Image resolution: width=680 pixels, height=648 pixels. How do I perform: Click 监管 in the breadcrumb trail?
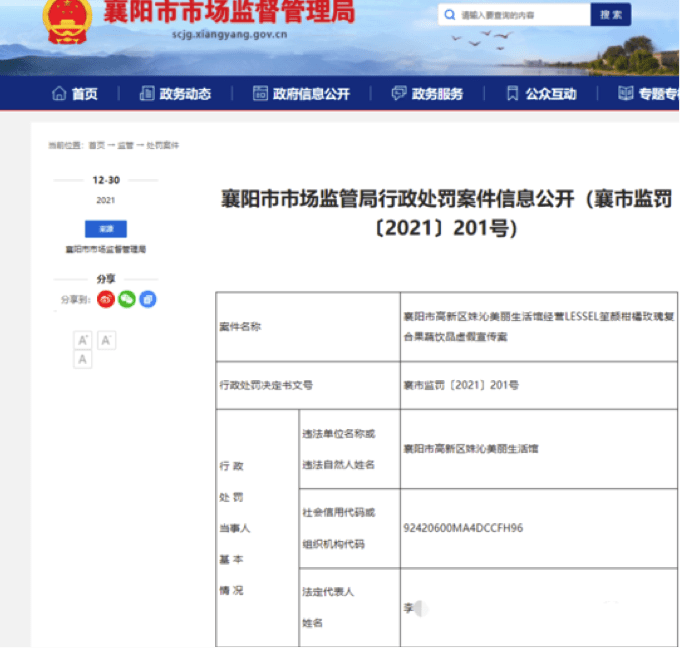(125, 146)
